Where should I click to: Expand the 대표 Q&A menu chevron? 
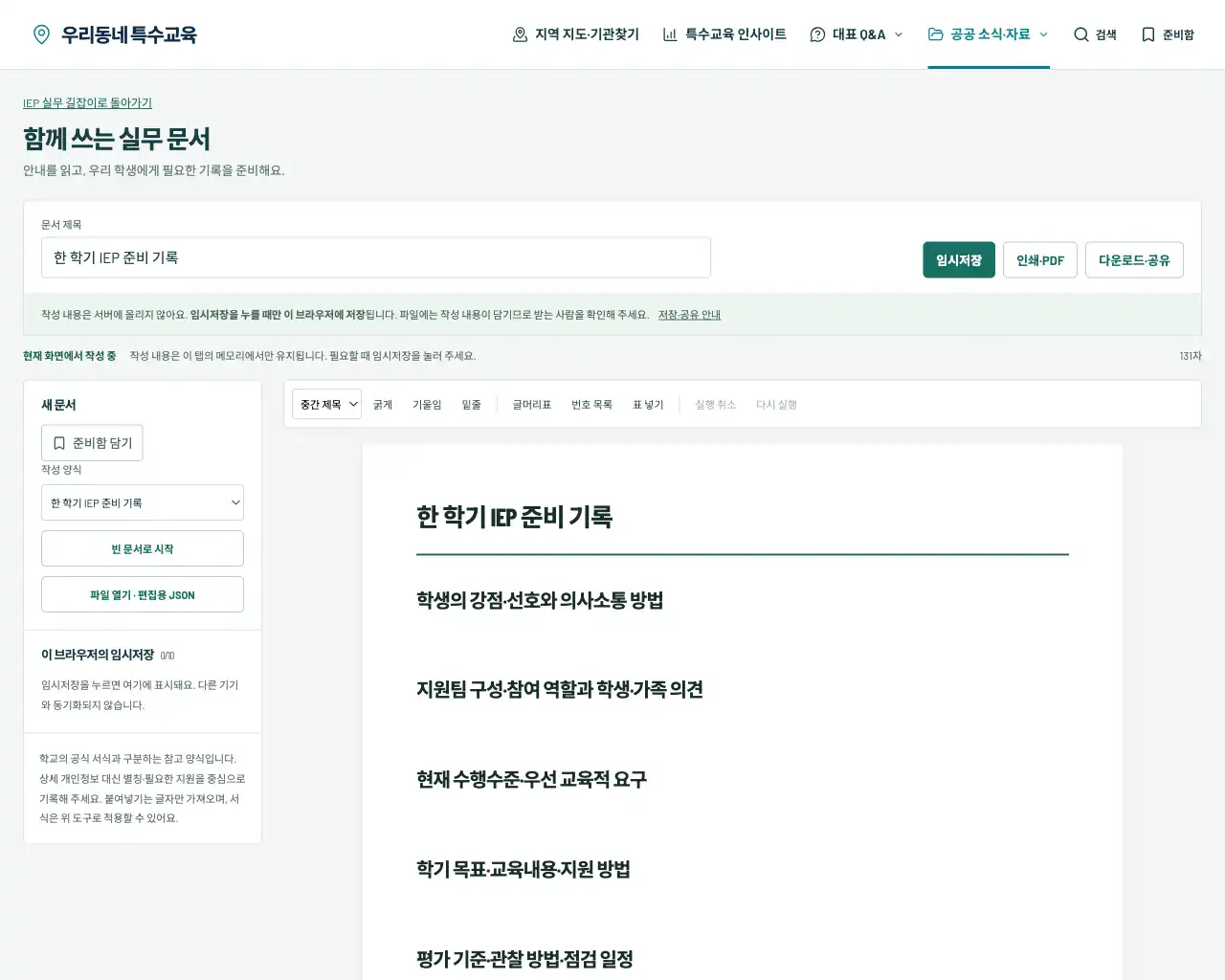[899, 34]
